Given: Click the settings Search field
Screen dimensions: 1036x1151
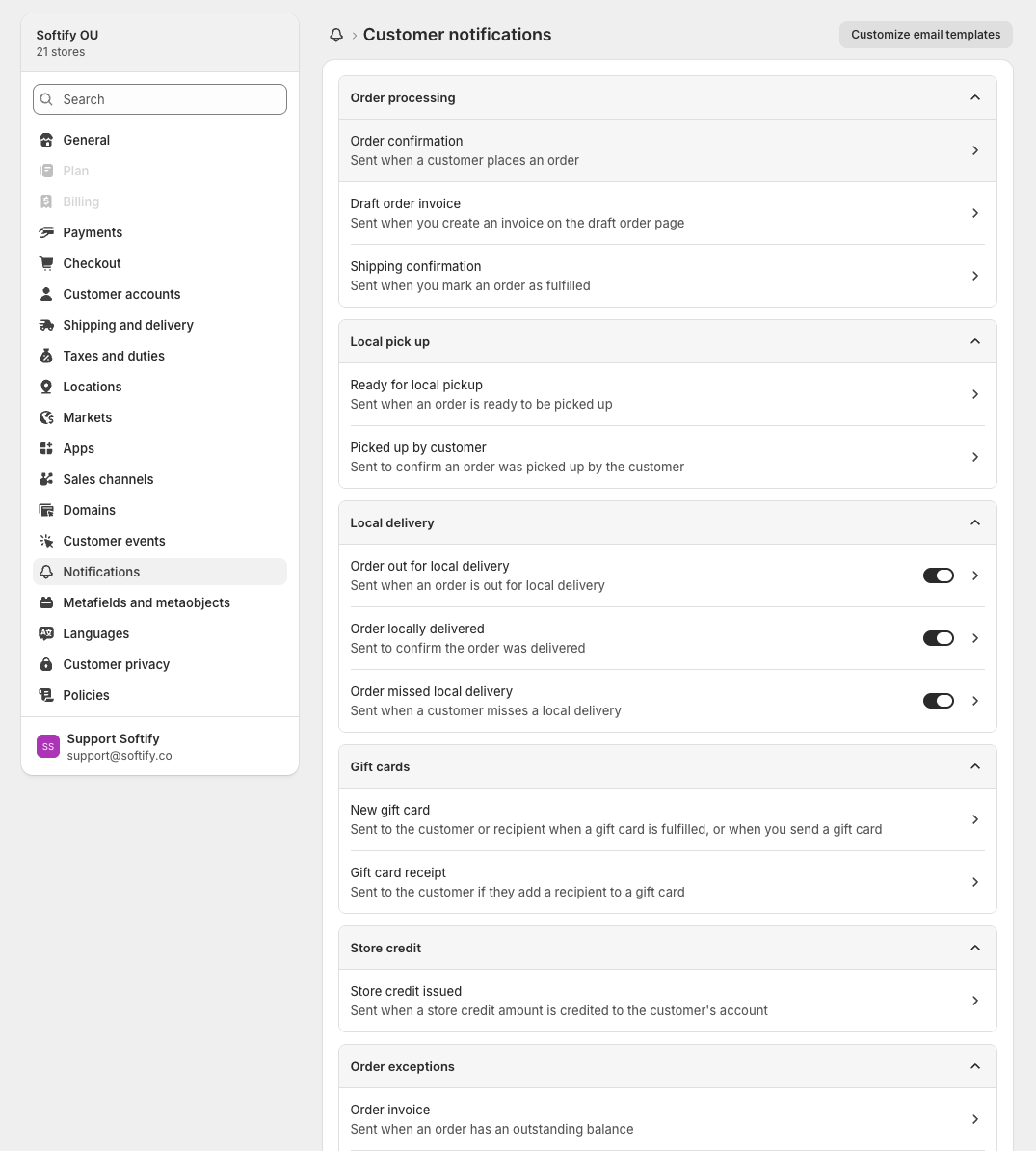Looking at the screenshot, I should 159,99.
